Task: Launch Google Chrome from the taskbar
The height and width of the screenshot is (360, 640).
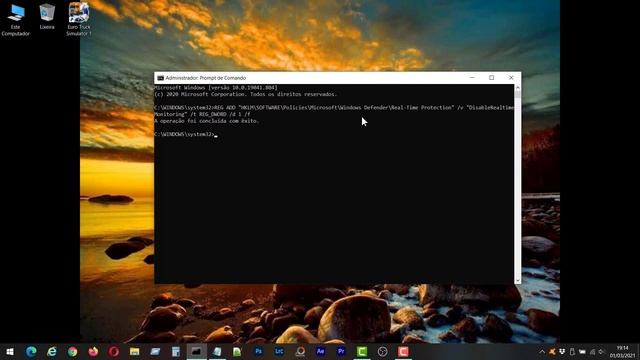Action: click(x=73, y=351)
